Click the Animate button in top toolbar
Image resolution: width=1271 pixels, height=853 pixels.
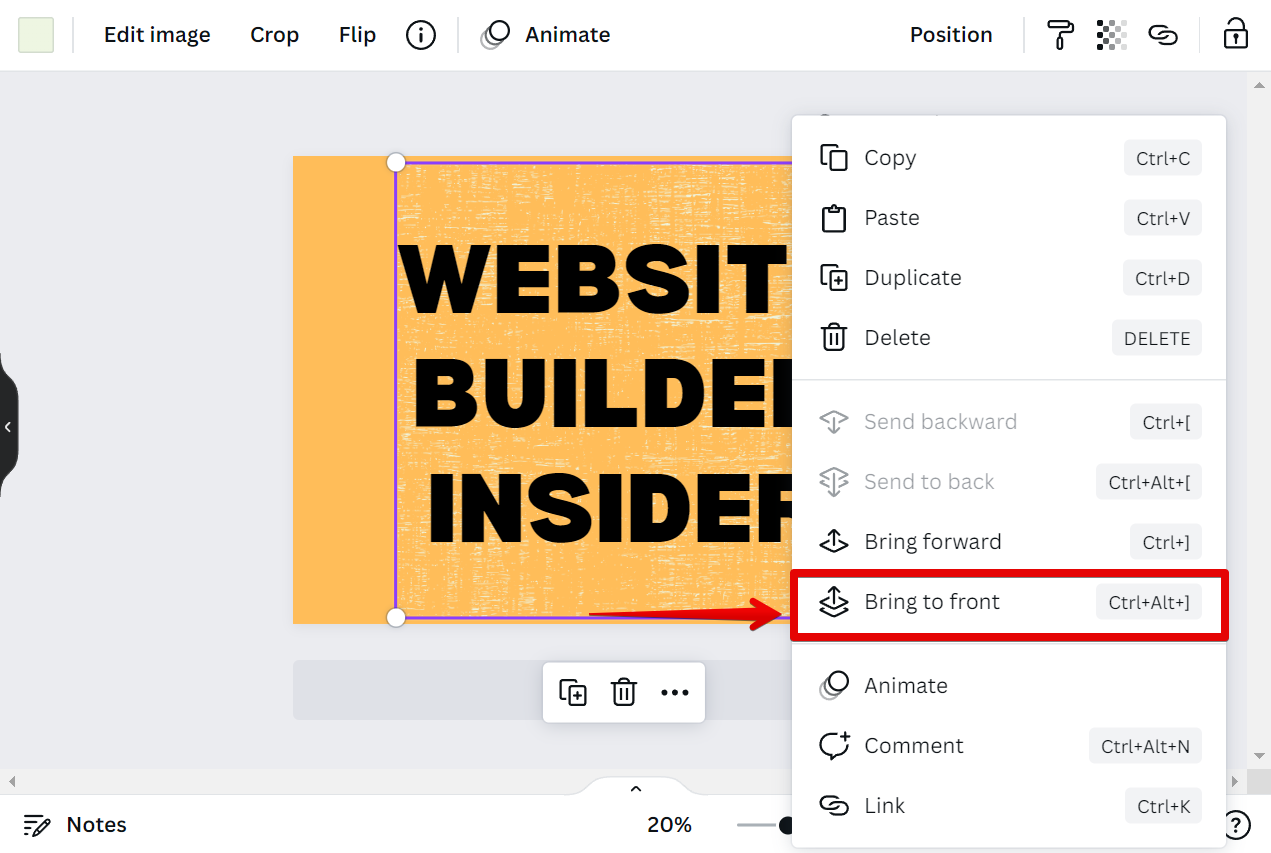point(547,35)
